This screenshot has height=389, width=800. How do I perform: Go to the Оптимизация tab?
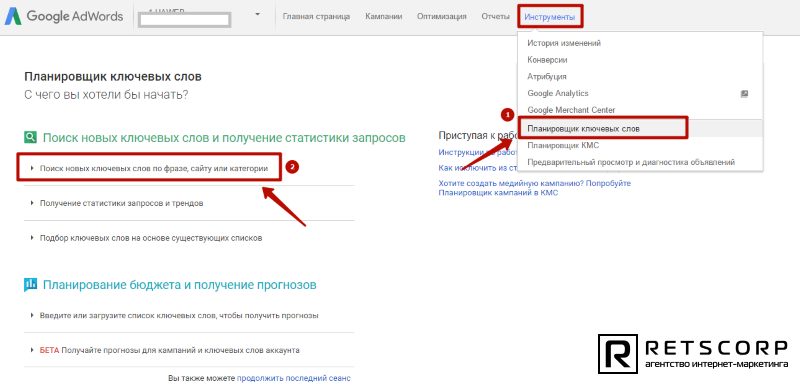point(442,16)
